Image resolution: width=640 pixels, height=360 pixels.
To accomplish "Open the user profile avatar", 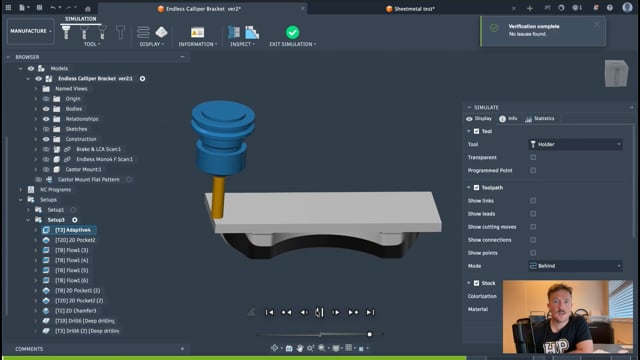I will [x=627, y=8].
